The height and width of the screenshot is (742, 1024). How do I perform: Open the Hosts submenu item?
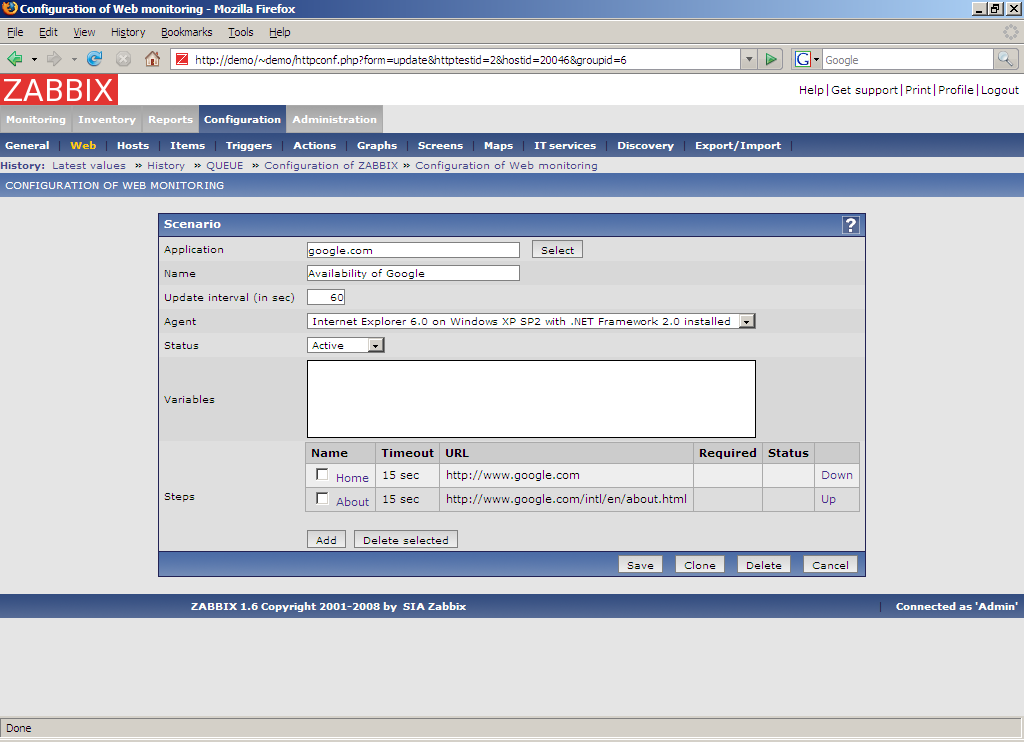click(133, 146)
